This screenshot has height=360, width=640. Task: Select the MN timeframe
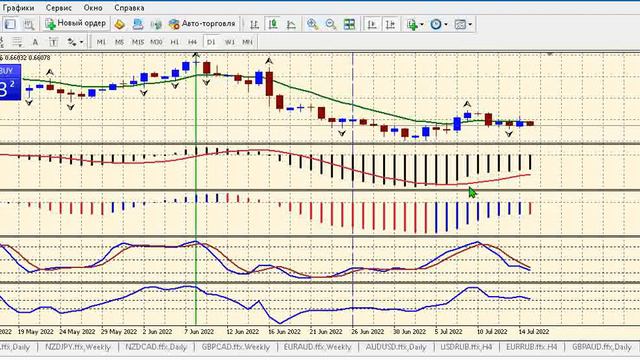click(247, 42)
